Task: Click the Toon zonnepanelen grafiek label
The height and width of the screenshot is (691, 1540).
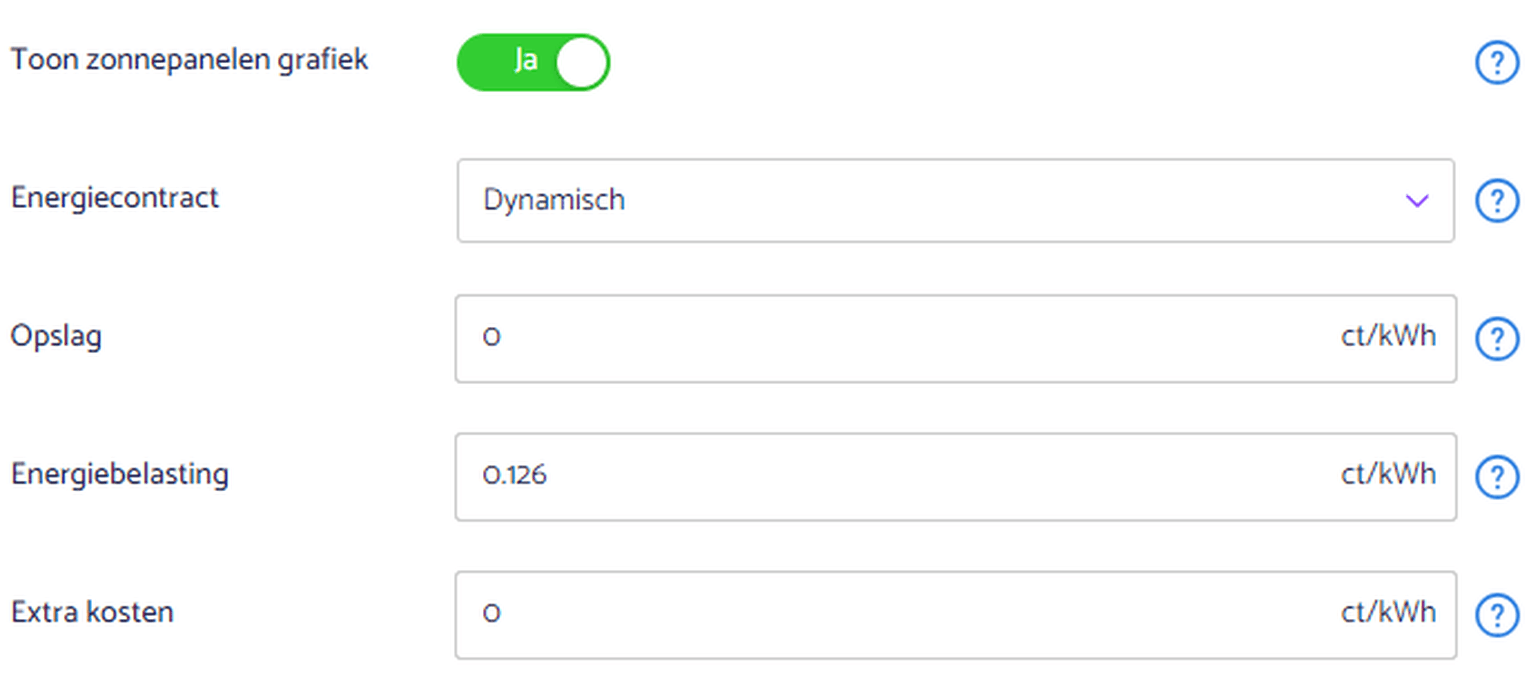Action: [189, 60]
